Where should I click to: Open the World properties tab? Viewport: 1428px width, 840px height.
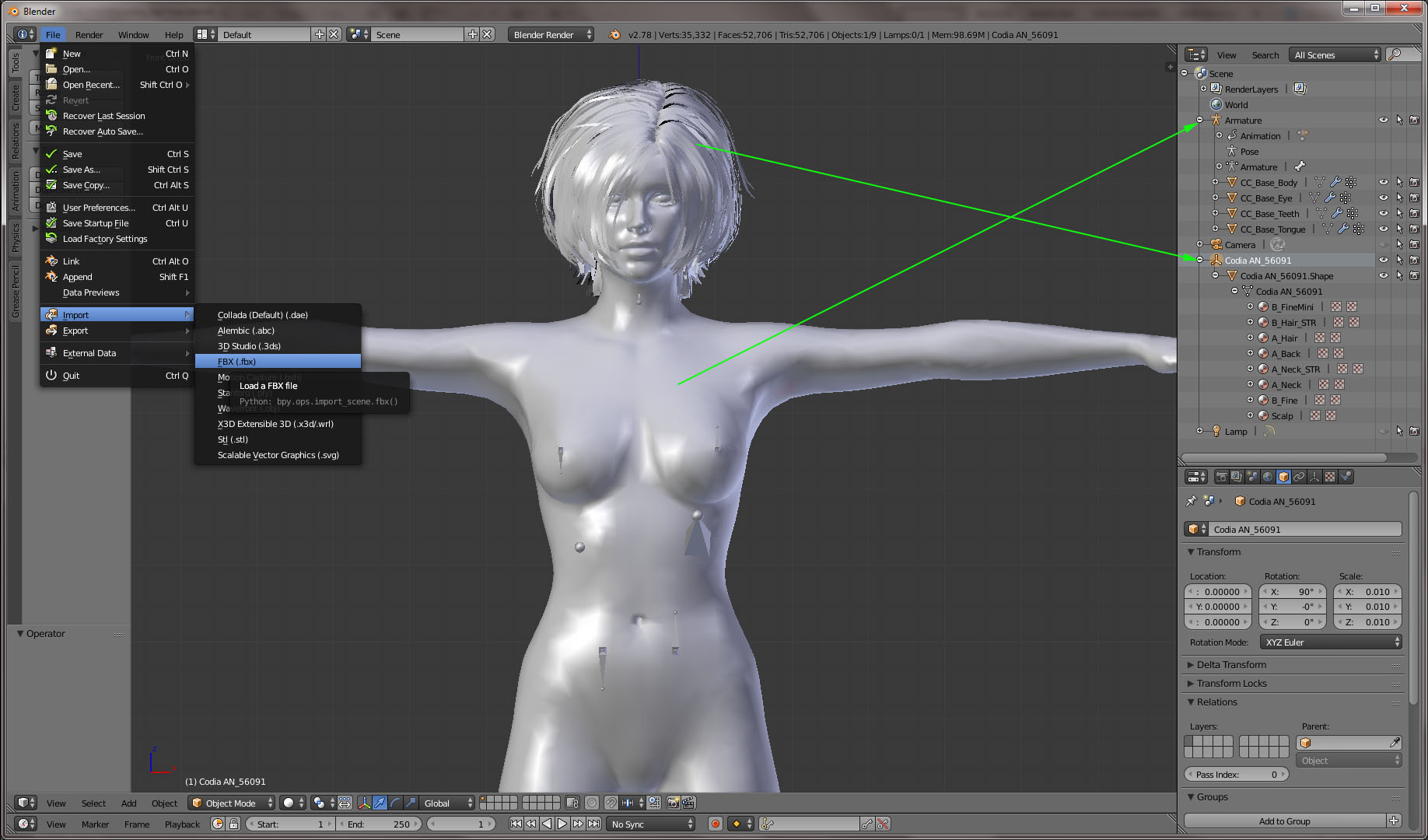pos(1268,477)
